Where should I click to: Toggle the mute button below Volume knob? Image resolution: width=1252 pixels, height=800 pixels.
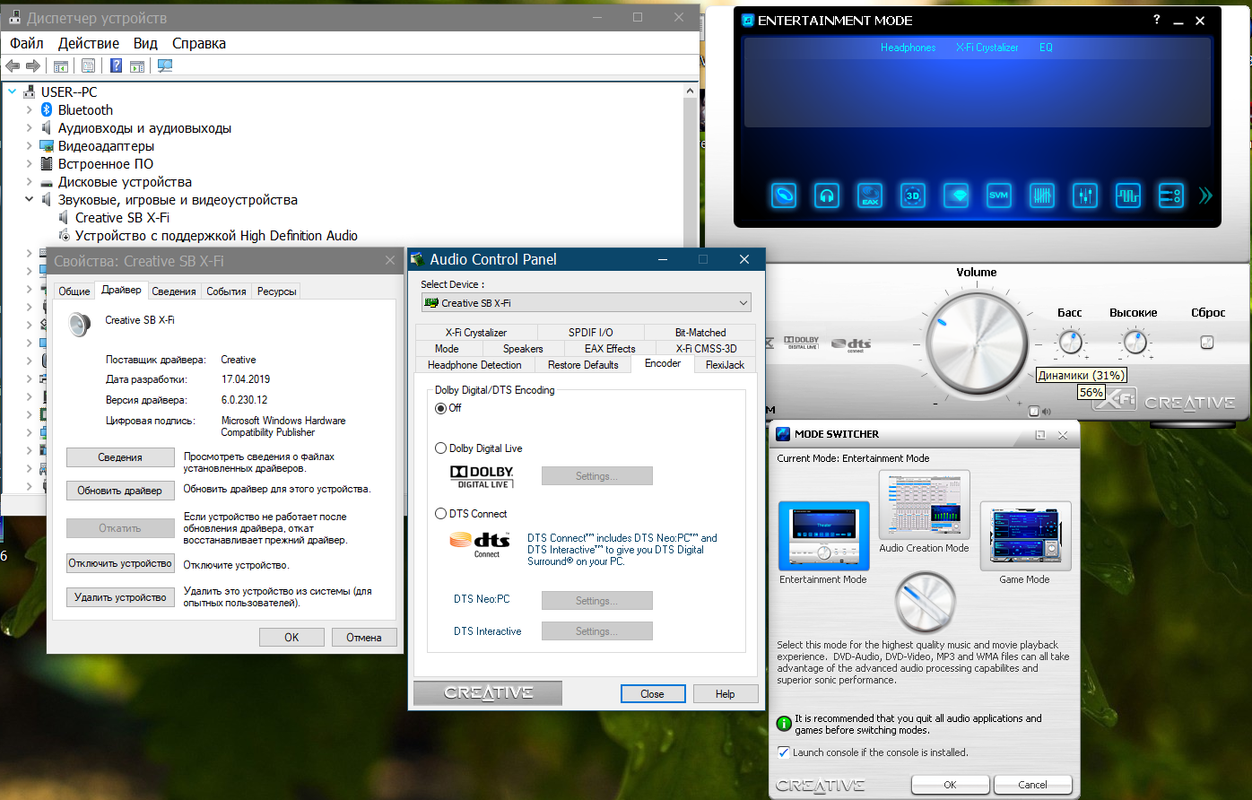(x=1035, y=411)
